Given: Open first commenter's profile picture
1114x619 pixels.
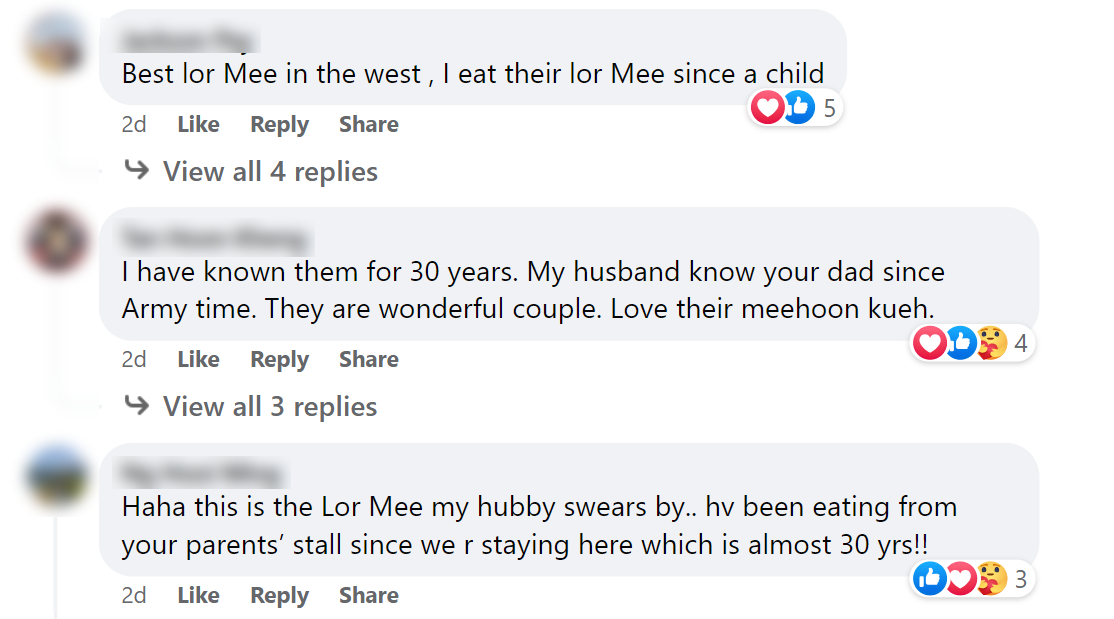Looking at the screenshot, I should click(x=57, y=46).
